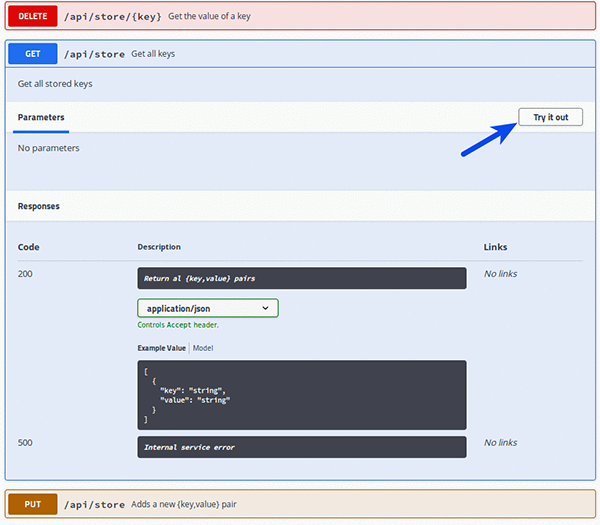Click the GET /api/store path link
This screenshot has width=600, height=525.
(94, 54)
